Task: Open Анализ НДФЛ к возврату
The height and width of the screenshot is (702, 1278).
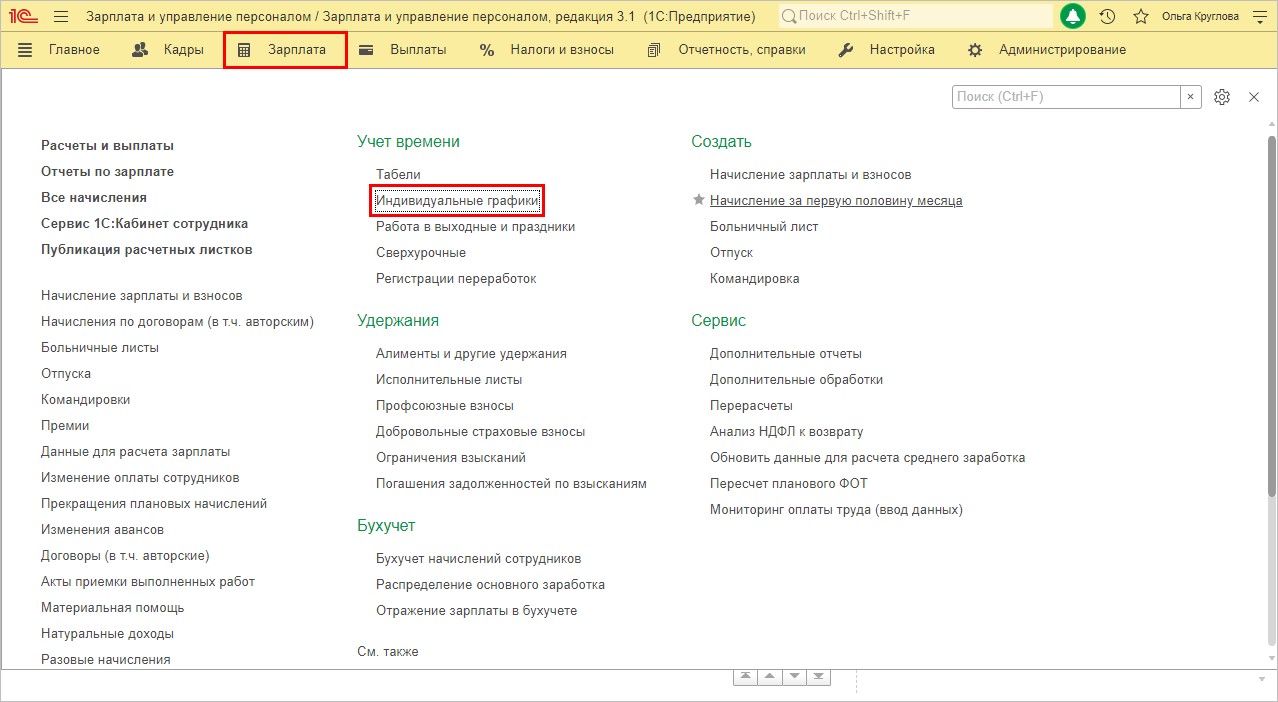Action: point(786,431)
